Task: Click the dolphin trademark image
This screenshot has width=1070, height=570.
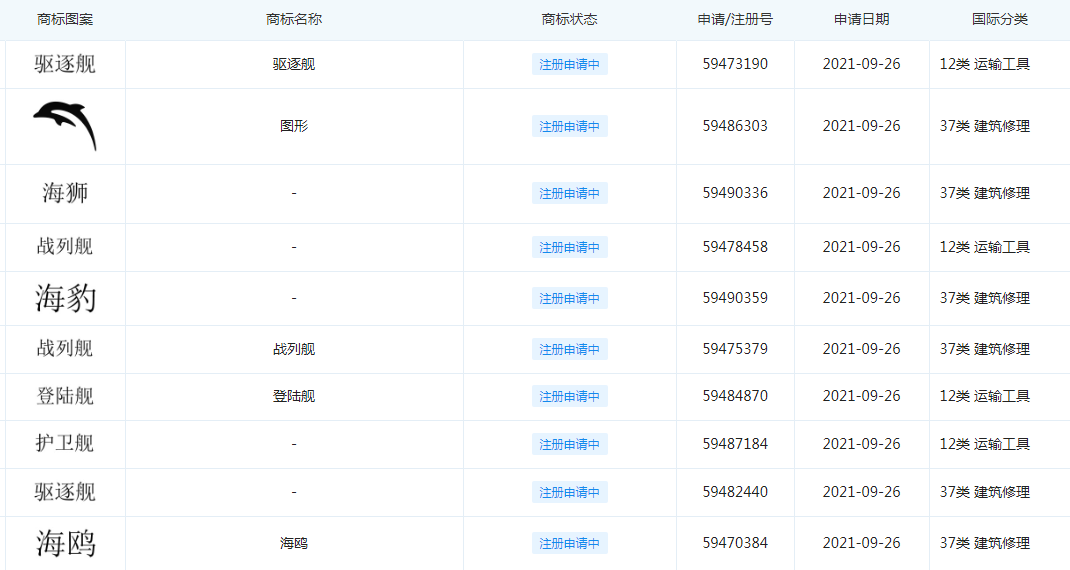Action: (65, 126)
